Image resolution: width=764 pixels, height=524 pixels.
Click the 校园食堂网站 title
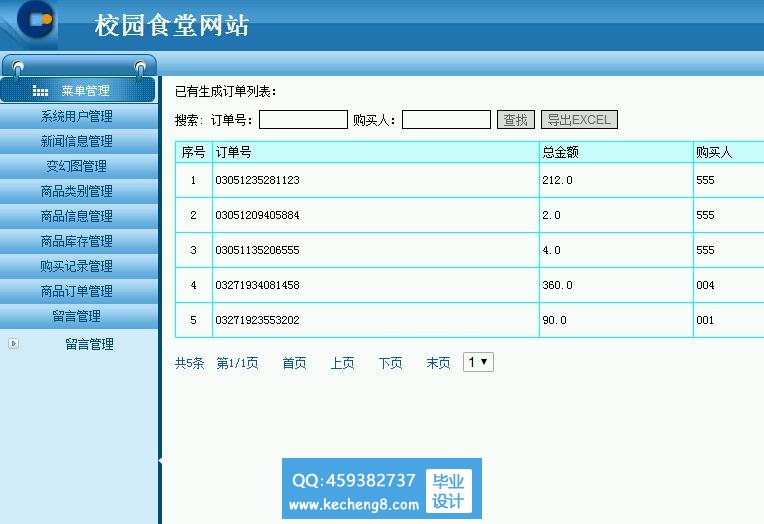point(172,25)
